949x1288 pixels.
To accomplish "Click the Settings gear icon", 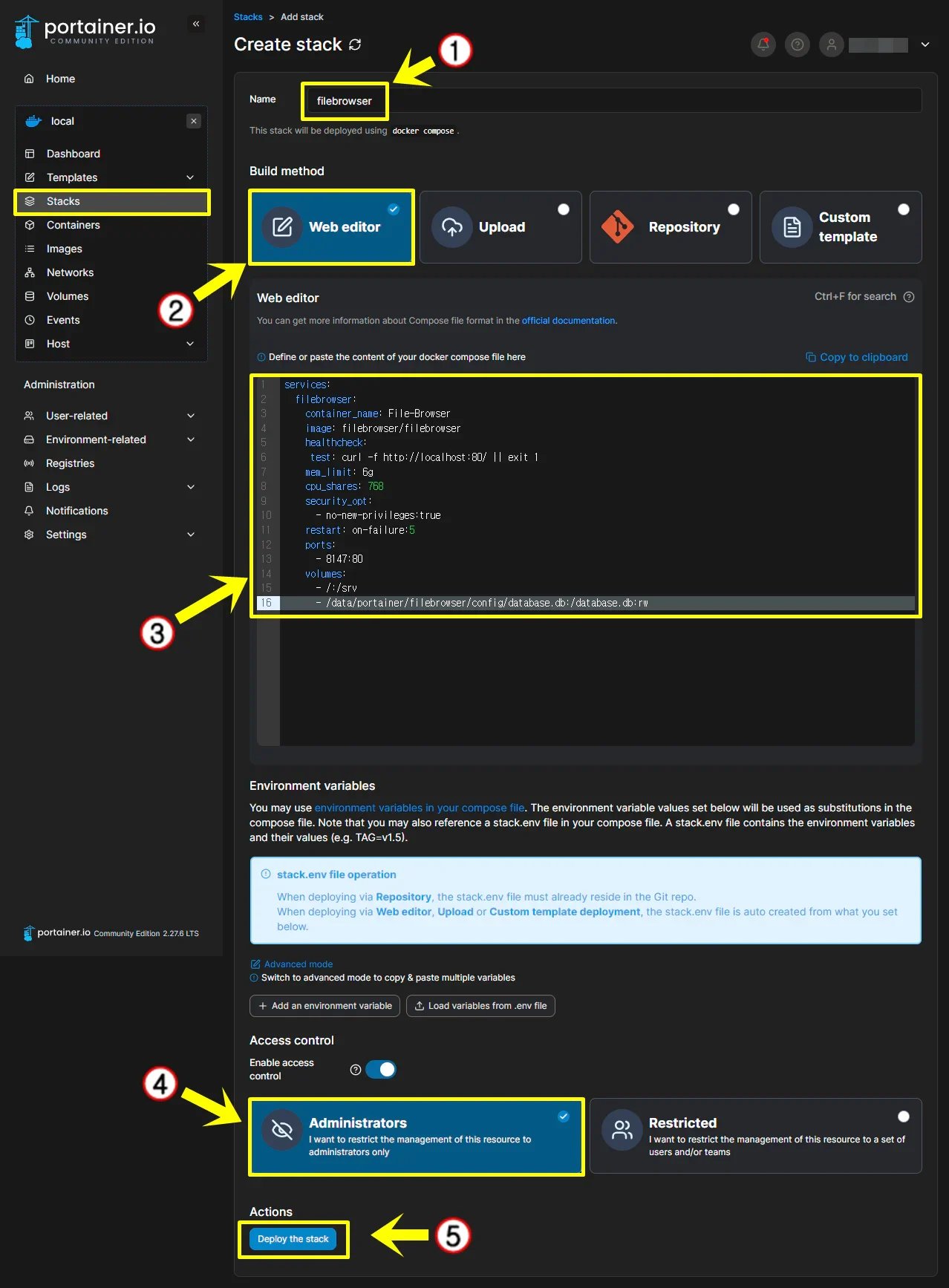I will pos(29,535).
